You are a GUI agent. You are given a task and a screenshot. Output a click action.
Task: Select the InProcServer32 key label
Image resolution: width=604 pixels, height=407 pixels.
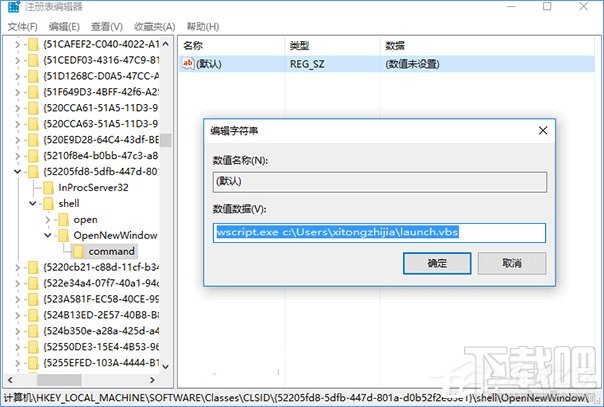pyautogui.click(x=93, y=188)
